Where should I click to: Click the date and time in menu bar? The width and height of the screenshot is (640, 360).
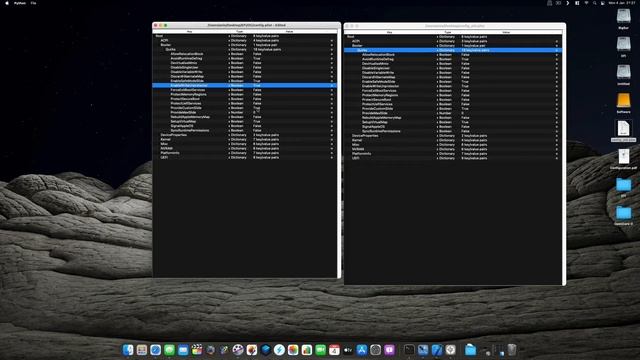pos(622,3)
